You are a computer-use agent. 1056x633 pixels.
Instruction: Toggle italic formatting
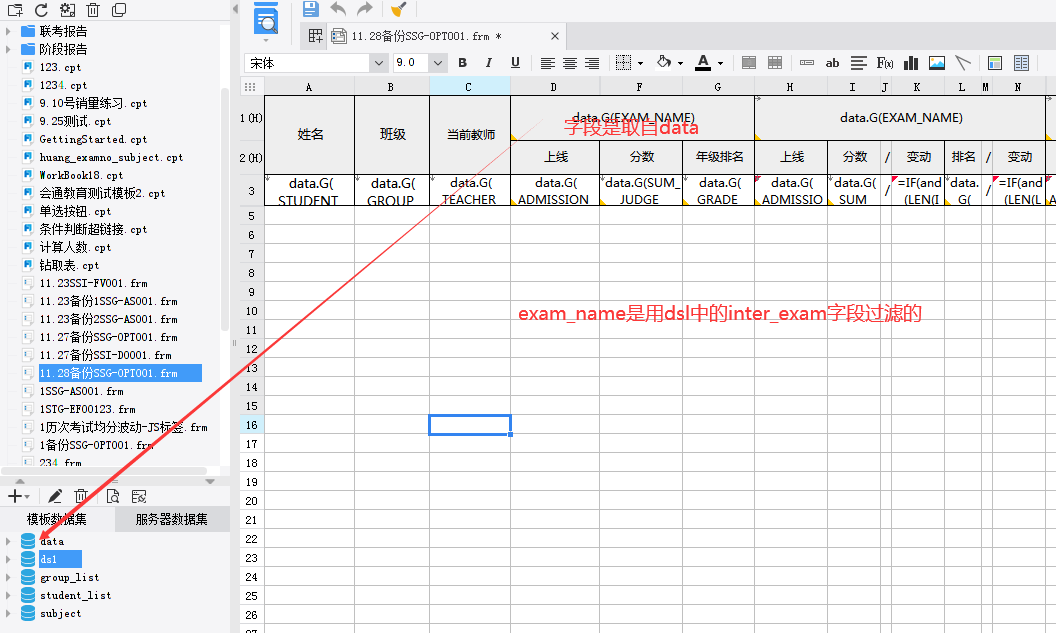coord(488,63)
